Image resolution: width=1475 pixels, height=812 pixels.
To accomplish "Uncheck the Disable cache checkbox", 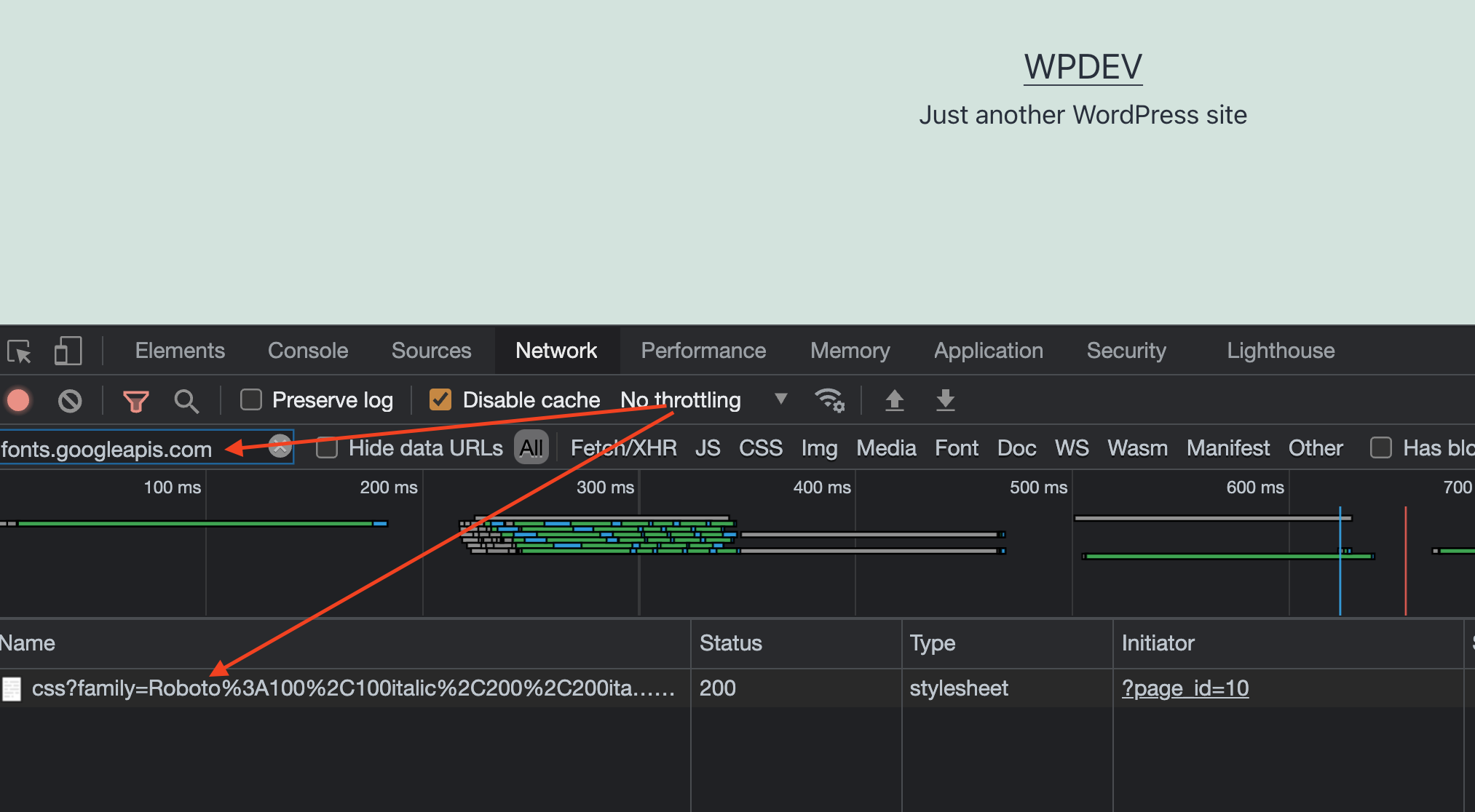I will tap(440, 399).
